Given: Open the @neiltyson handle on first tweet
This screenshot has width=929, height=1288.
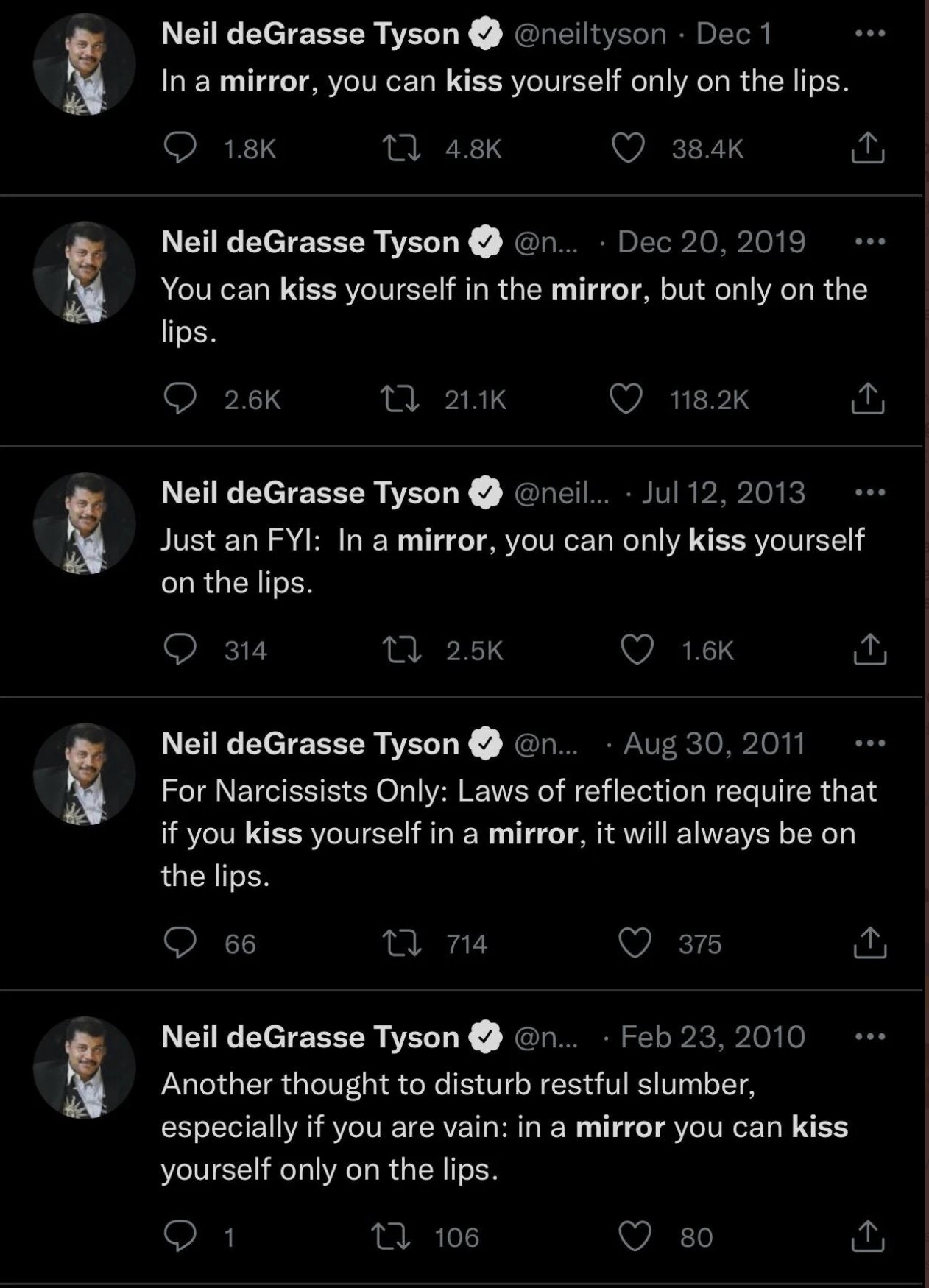Looking at the screenshot, I should click(x=590, y=34).
